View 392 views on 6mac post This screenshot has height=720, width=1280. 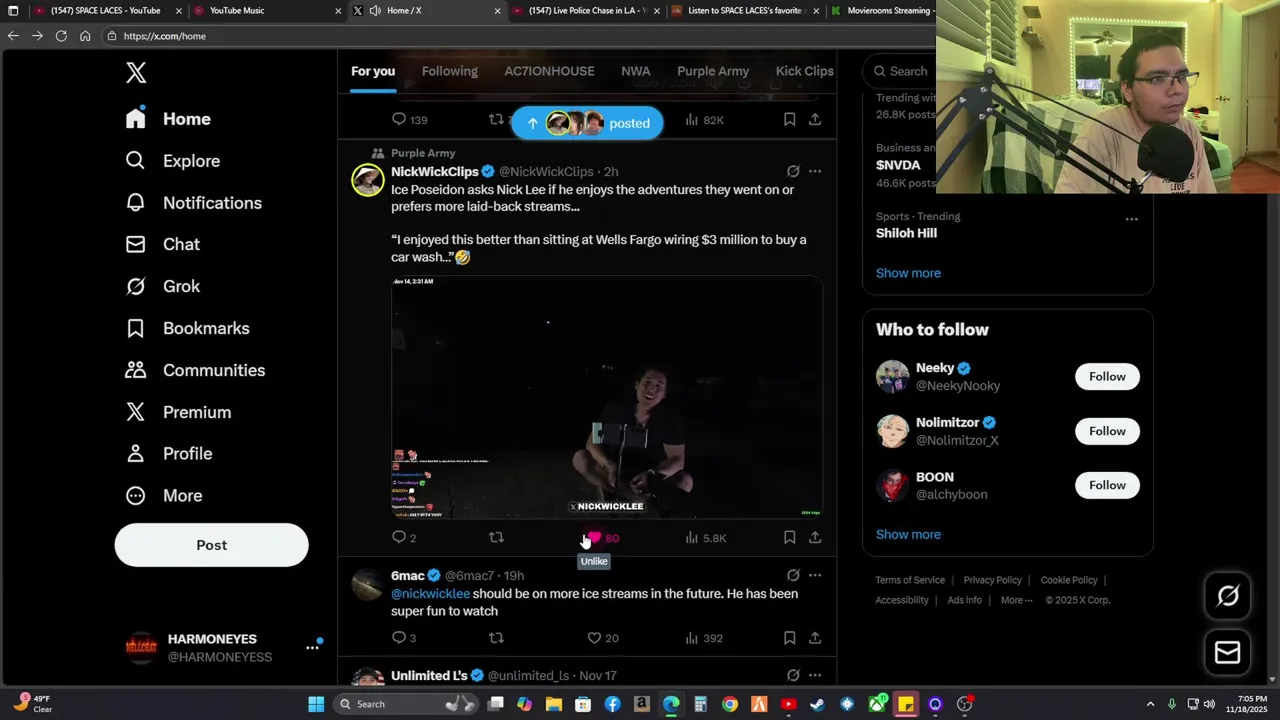[704, 638]
